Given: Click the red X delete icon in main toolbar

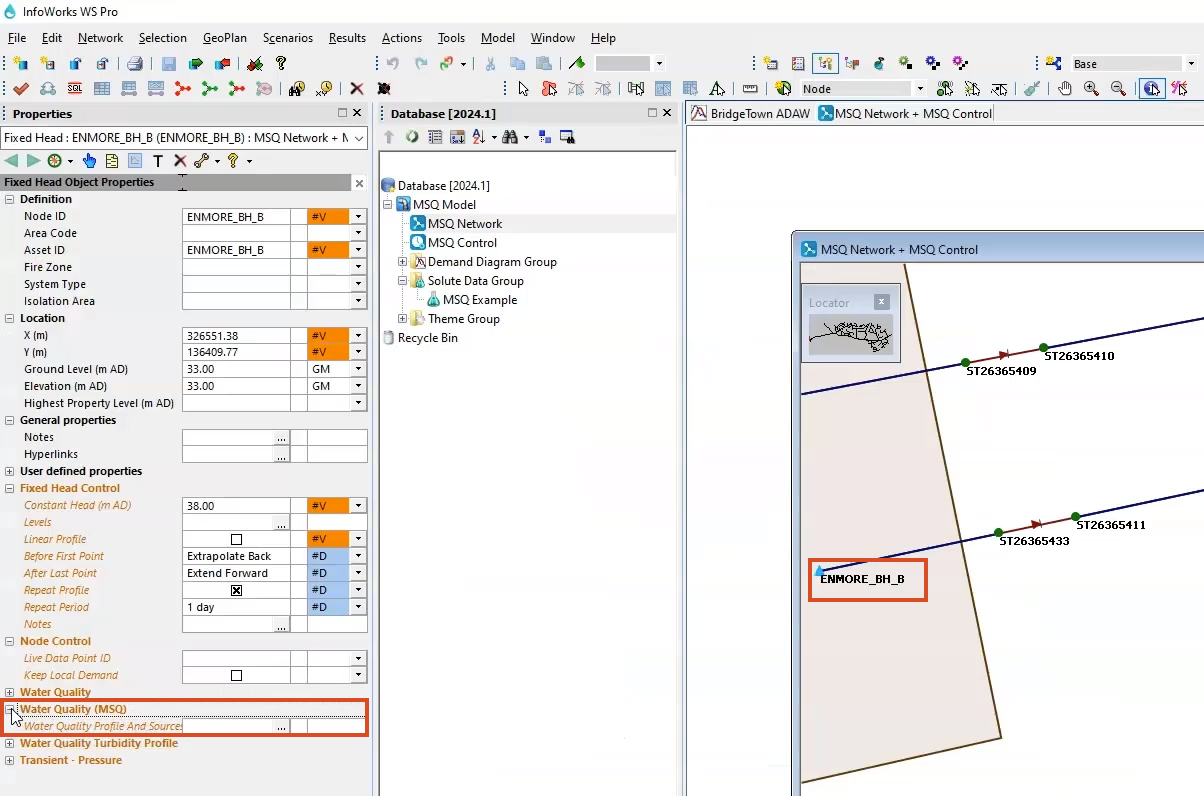Looking at the screenshot, I should point(356,89).
